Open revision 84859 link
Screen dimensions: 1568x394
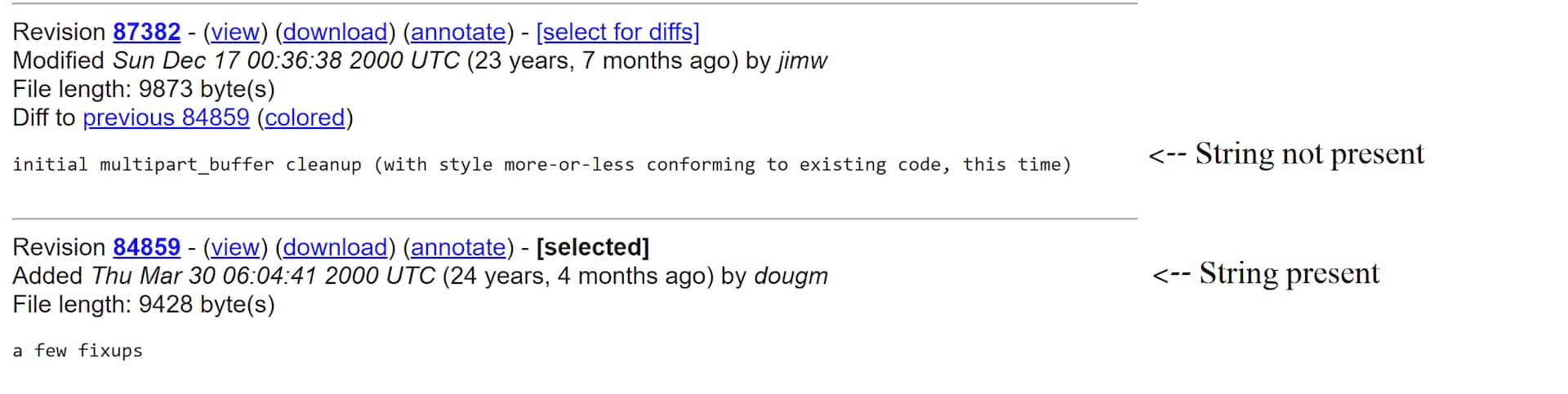[x=146, y=247]
